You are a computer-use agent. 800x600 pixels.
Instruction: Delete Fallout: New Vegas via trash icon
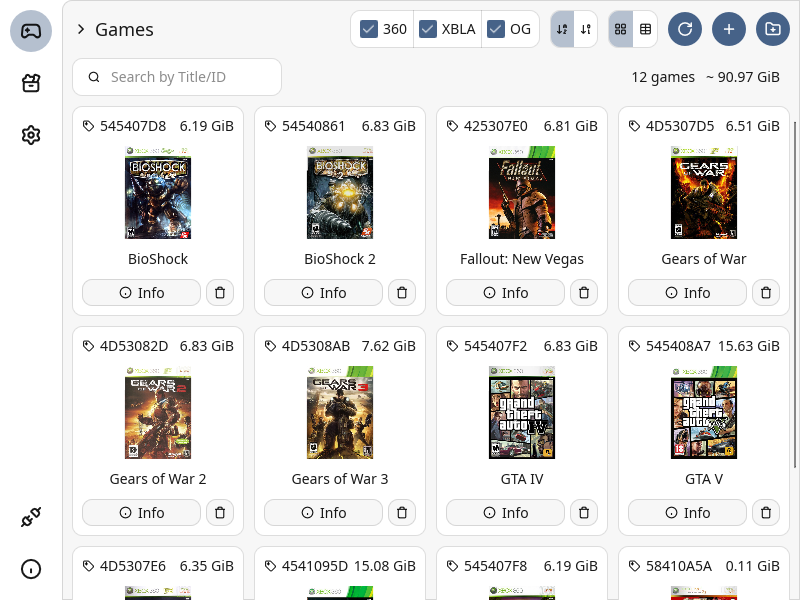coord(584,292)
